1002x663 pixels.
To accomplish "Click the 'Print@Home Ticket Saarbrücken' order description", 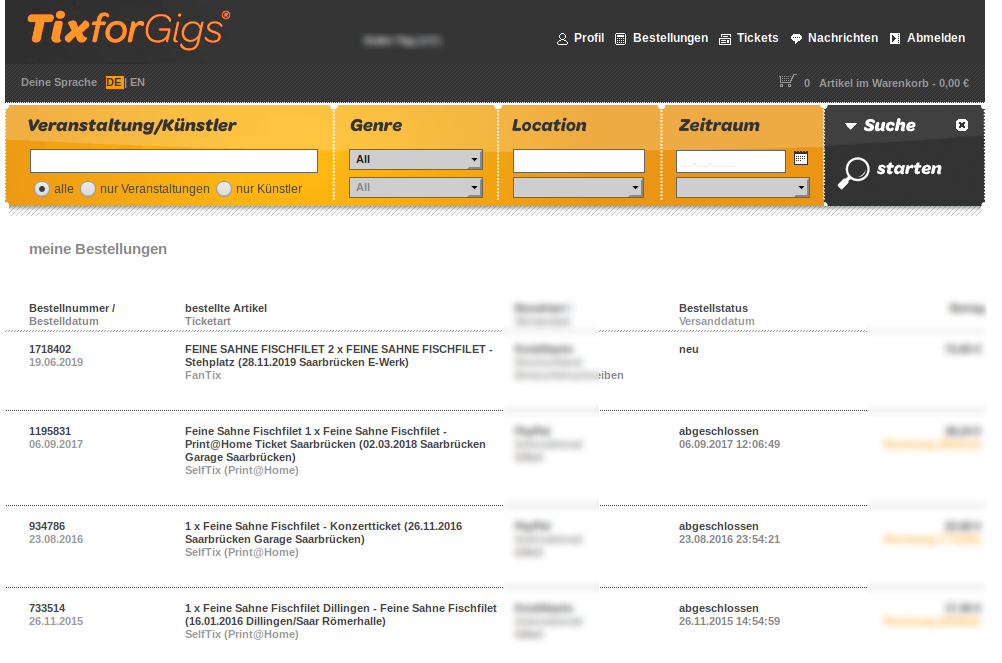I will 335,444.
